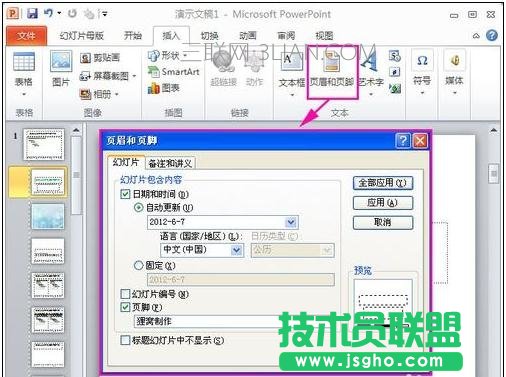Click the 取消 cancel button
The image size is (506, 377).
[x=383, y=222]
